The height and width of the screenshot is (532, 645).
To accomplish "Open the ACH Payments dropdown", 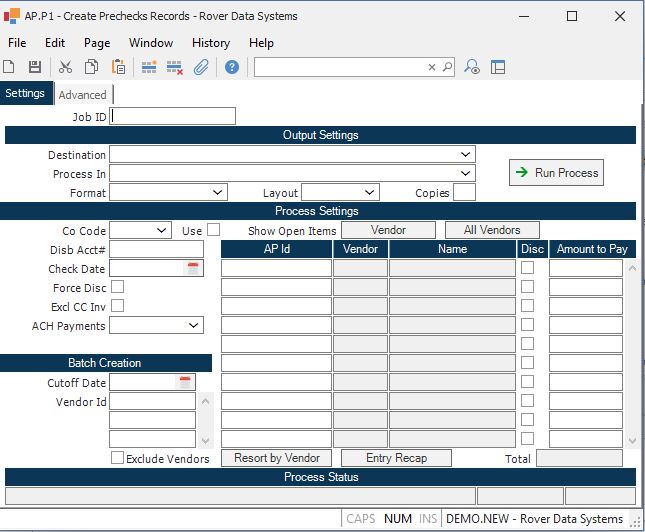I will point(194,325).
